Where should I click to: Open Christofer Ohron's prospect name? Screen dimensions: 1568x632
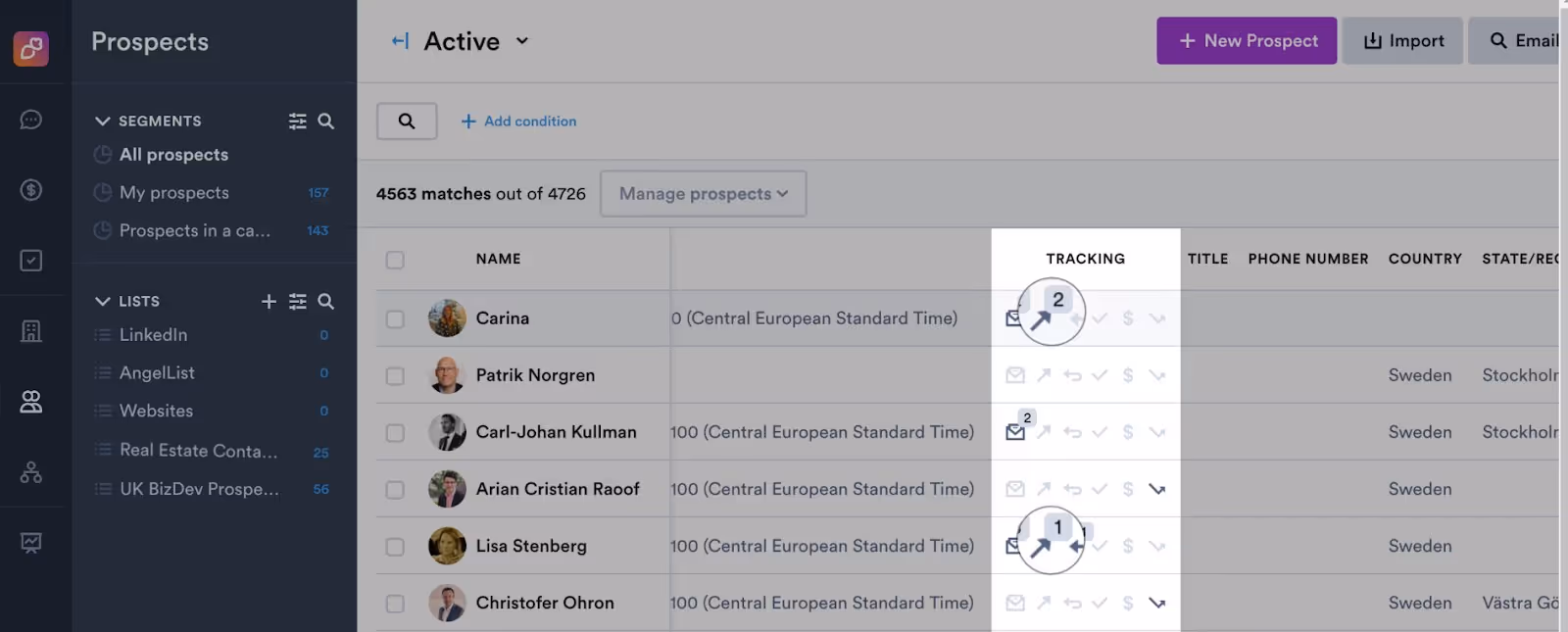545,603
